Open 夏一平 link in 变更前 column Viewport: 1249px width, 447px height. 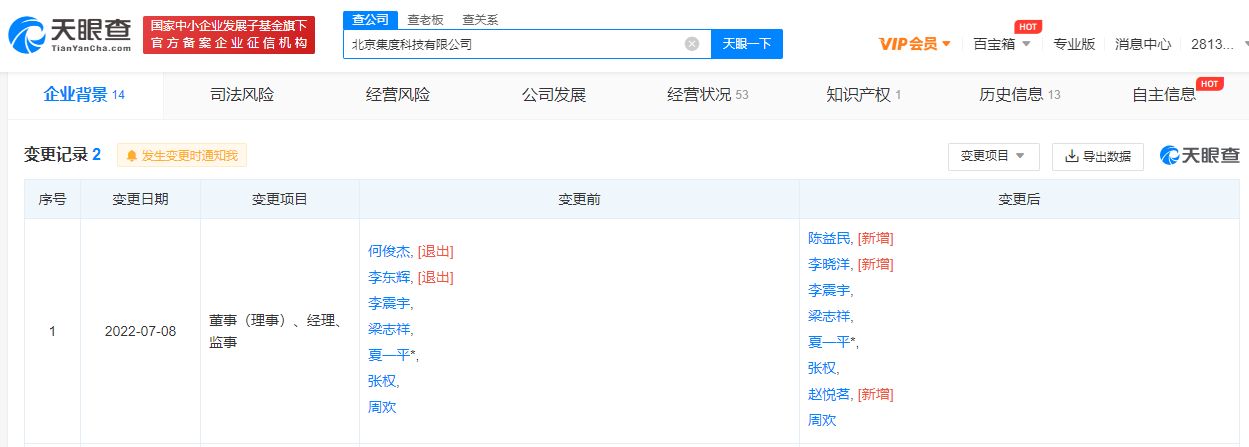click(x=389, y=355)
